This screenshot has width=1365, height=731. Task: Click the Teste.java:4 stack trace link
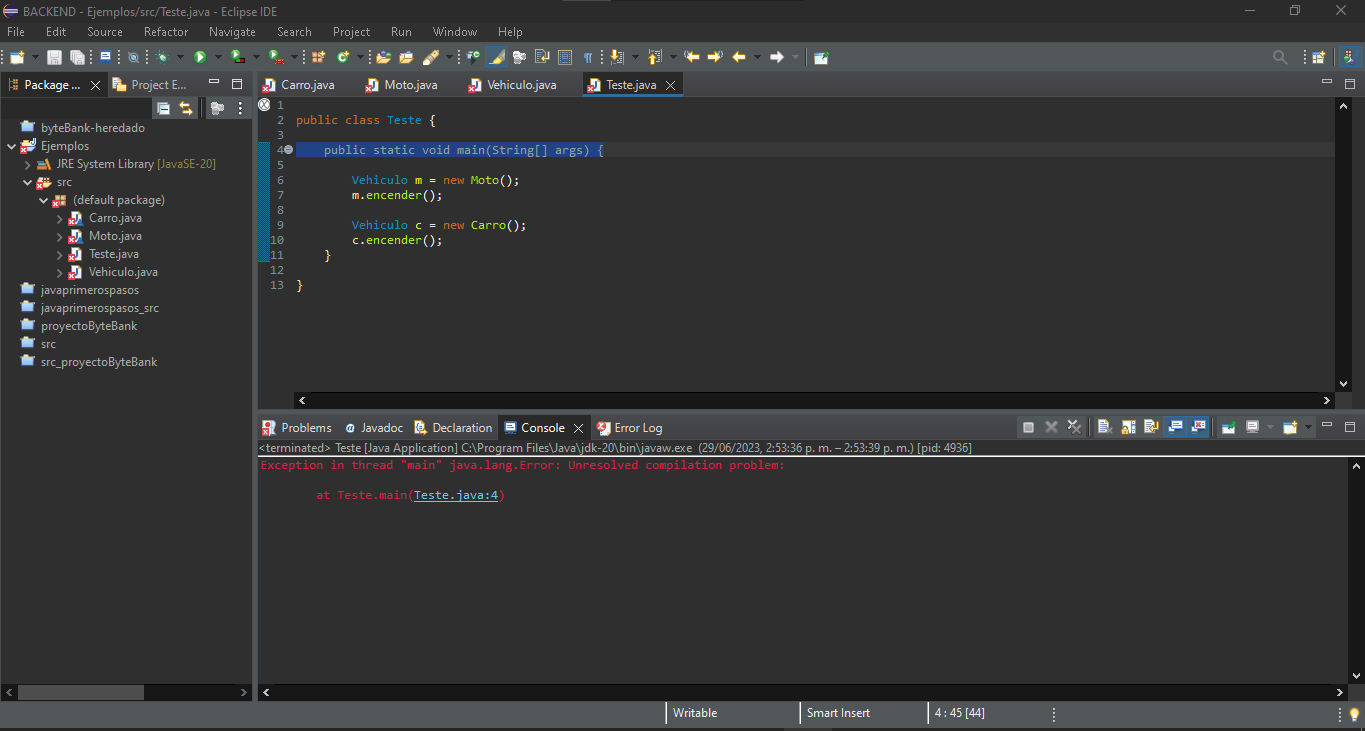[x=456, y=495]
